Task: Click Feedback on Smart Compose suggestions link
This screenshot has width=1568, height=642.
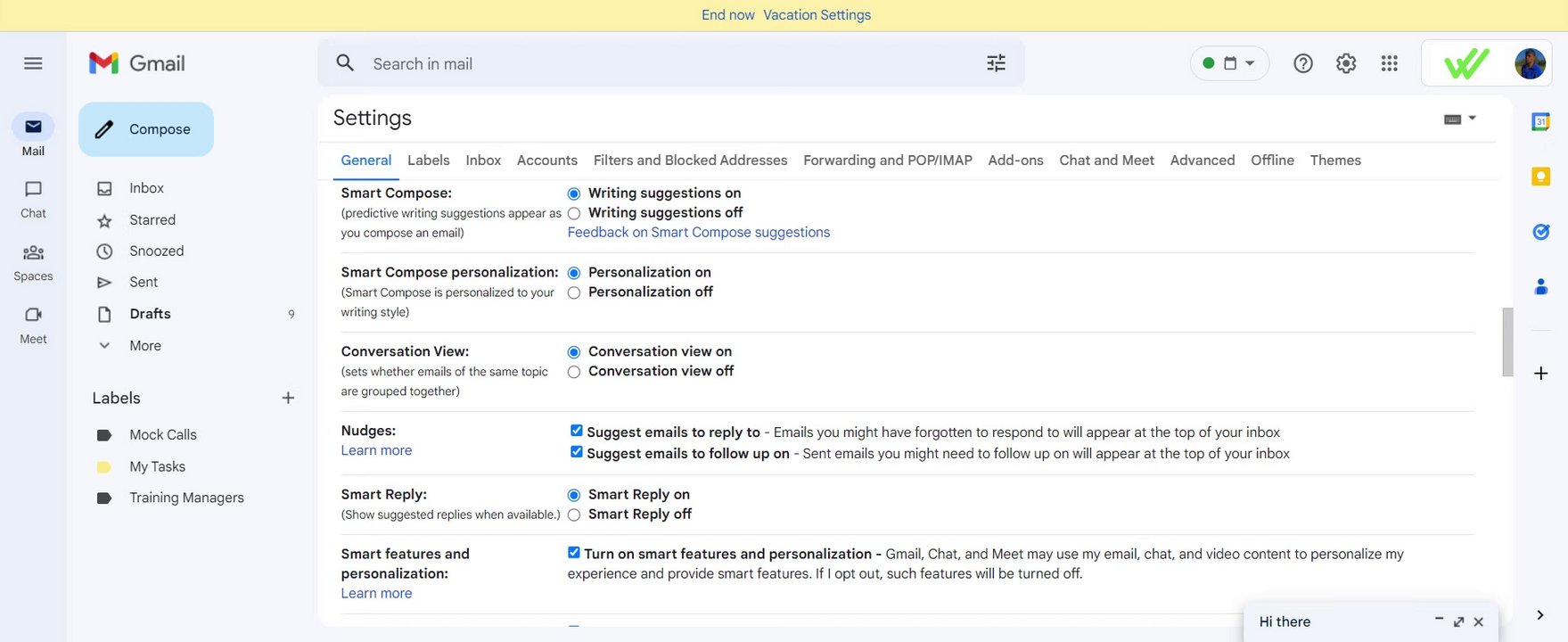Action: 698,233
